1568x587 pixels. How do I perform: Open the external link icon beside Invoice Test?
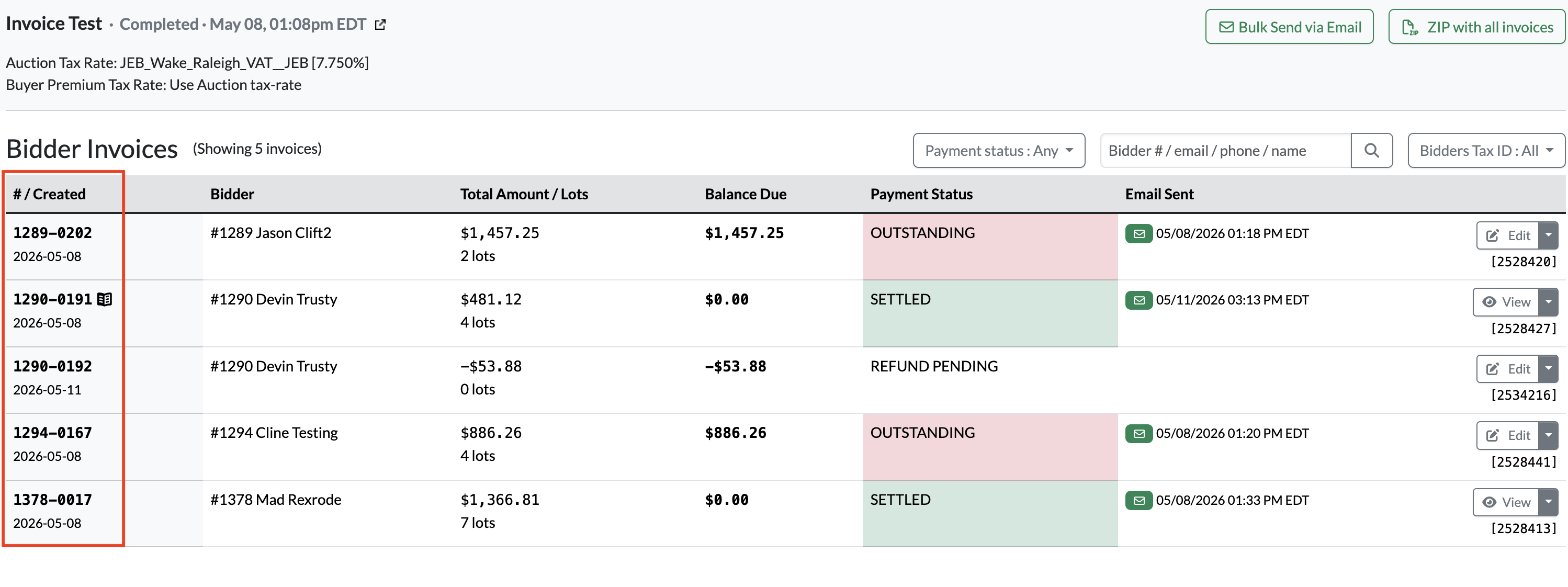point(380,25)
